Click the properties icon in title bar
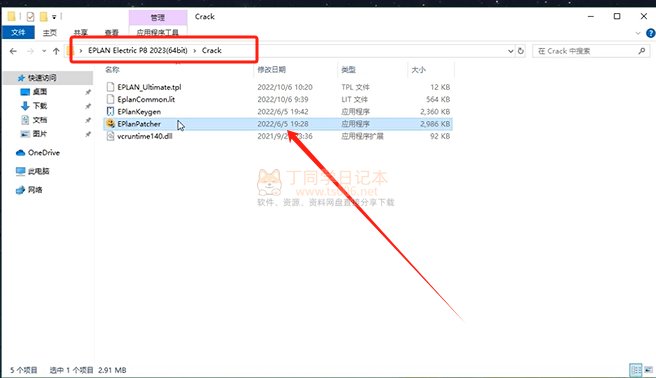656x378 pixels. click(x=30, y=17)
